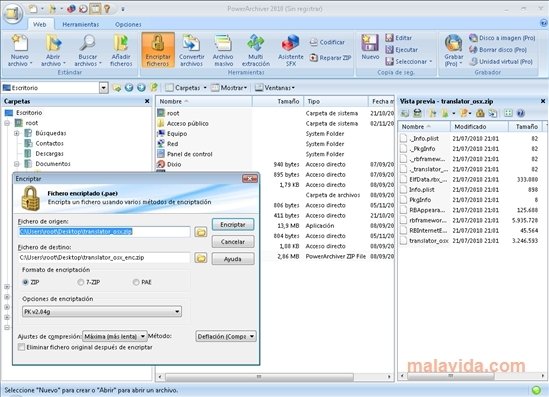Check the box next to Info.plist 898
549x397 pixels.
point(403,189)
